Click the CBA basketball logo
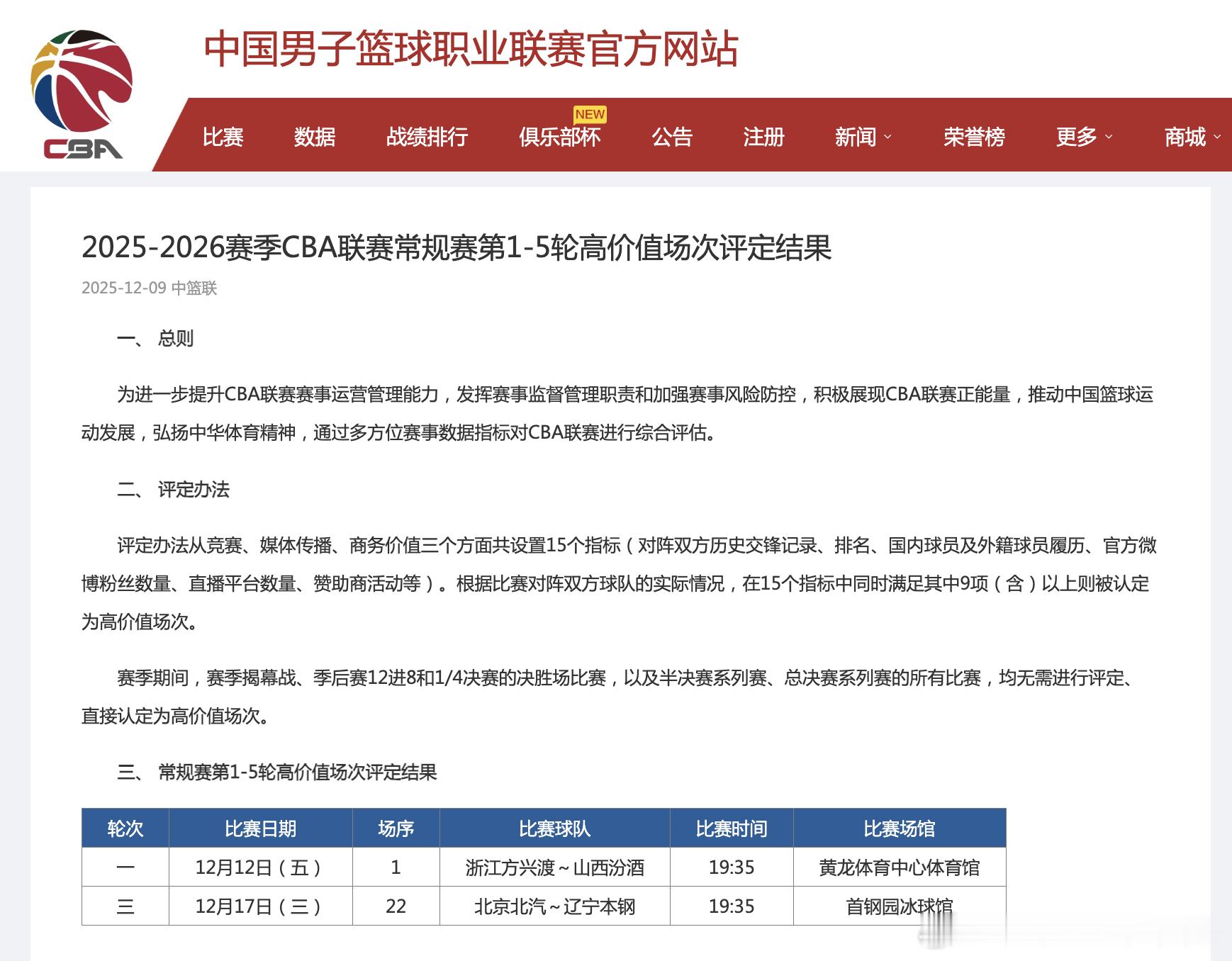This screenshot has height=961, width=1232. [x=82, y=94]
